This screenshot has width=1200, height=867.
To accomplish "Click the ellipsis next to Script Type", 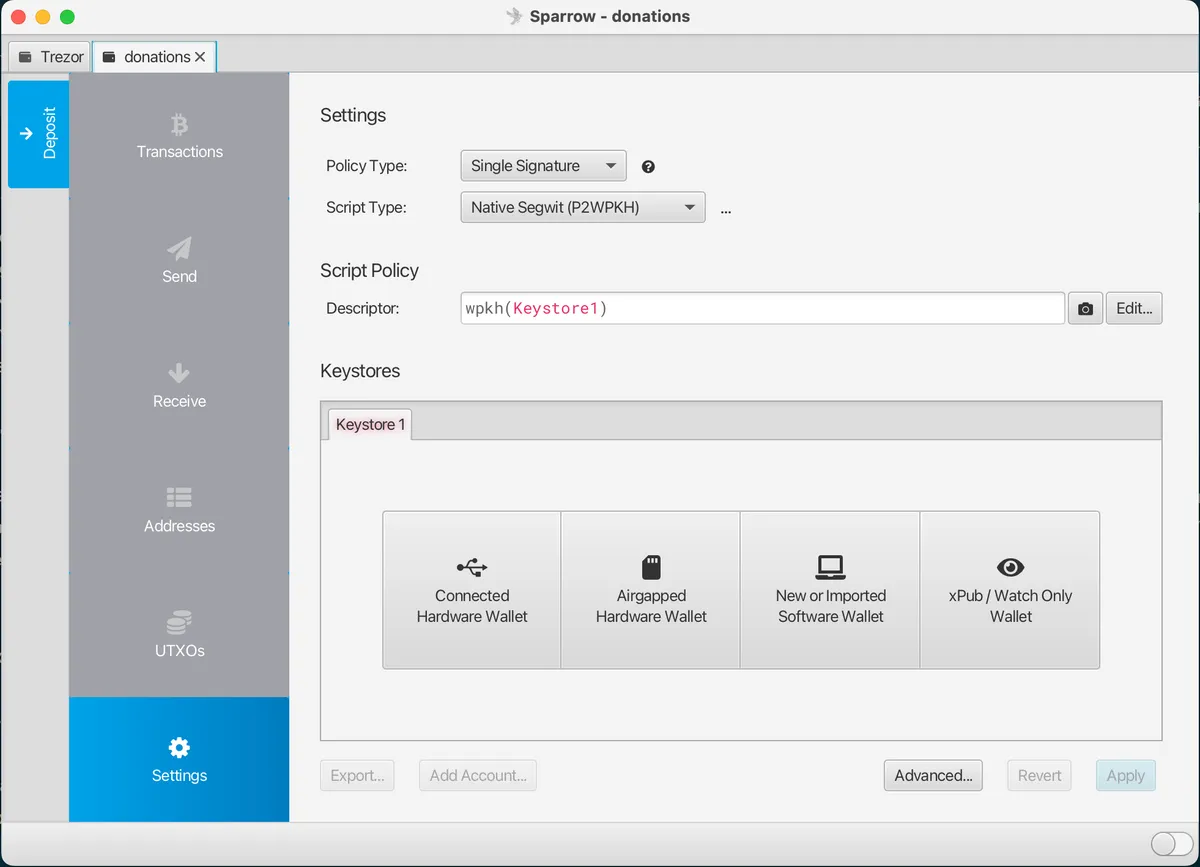I will 726,211.
